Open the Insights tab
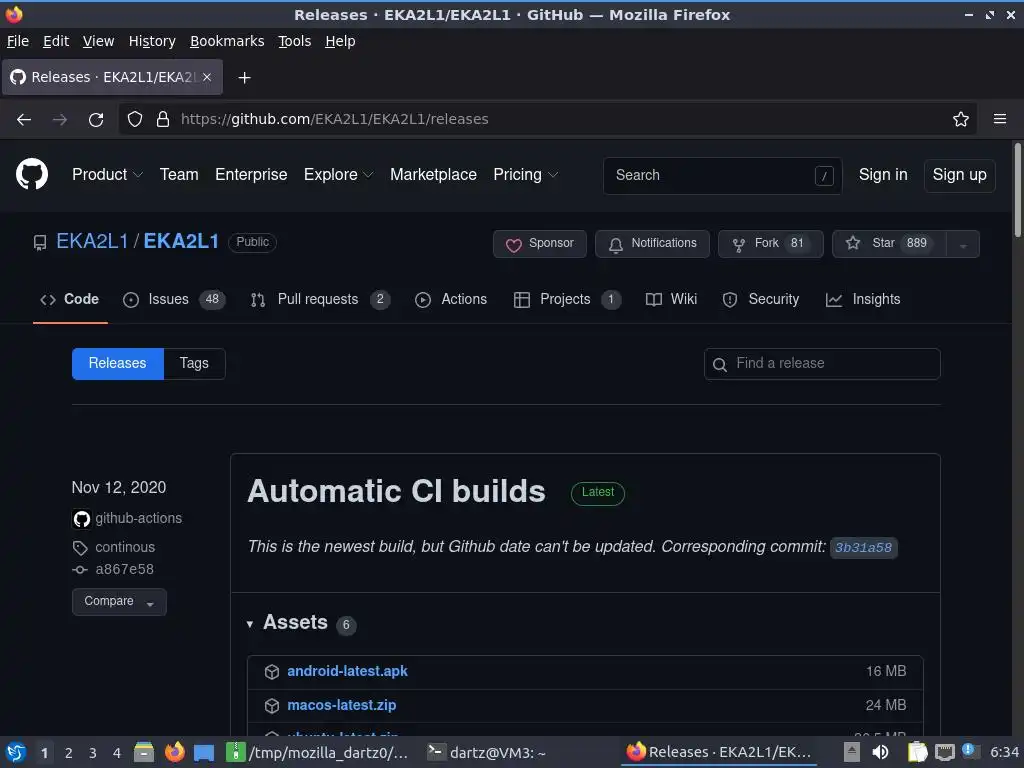The width and height of the screenshot is (1024, 768). pos(863,300)
